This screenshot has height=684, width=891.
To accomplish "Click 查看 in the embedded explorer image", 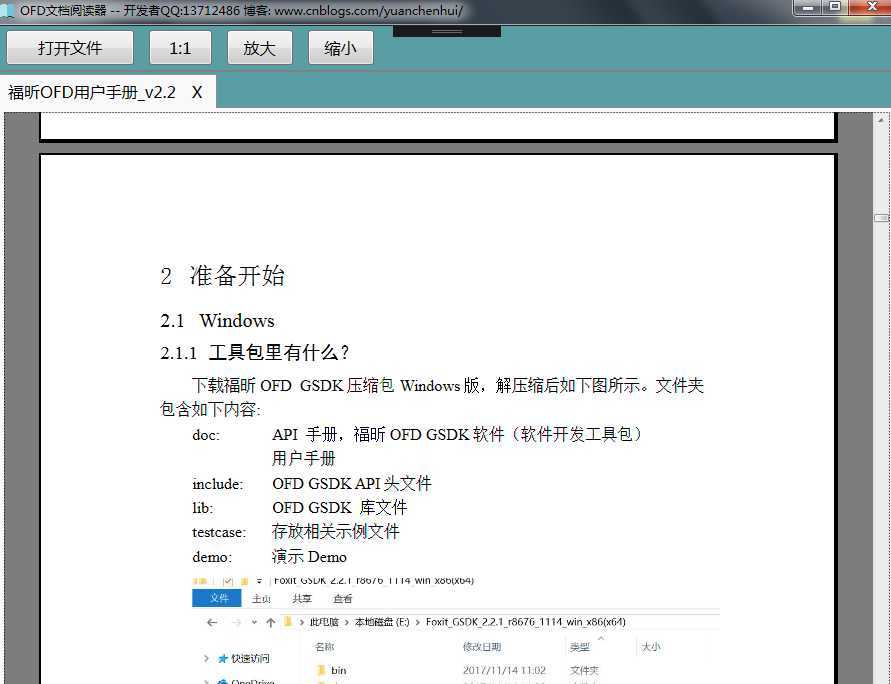I will tap(342, 599).
